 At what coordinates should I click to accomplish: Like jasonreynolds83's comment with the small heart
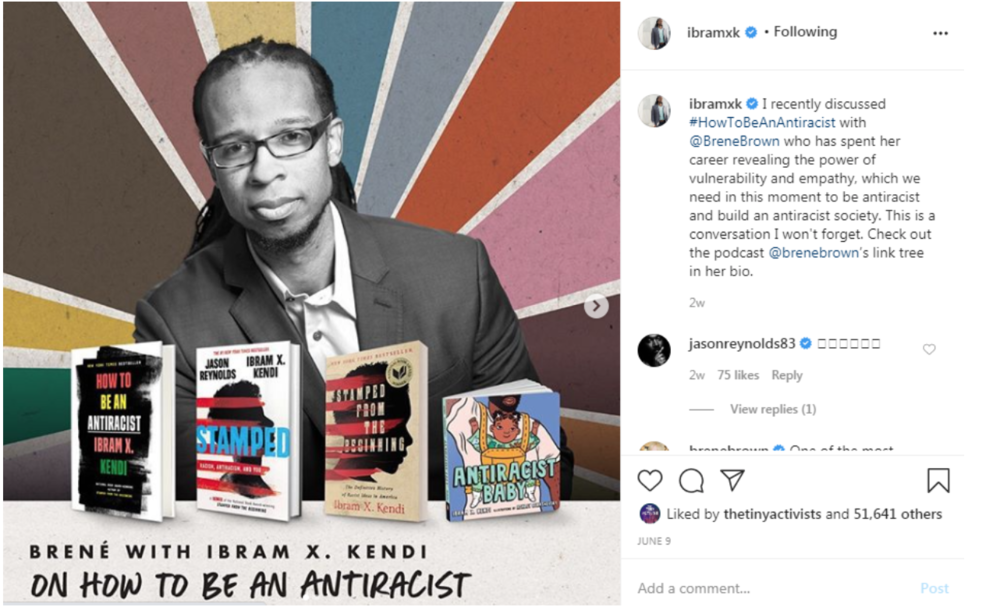(929, 349)
